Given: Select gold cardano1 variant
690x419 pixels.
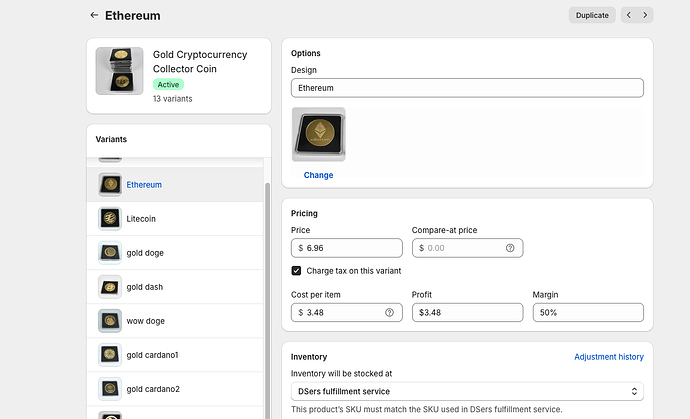Looking at the screenshot, I should [152, 355].
